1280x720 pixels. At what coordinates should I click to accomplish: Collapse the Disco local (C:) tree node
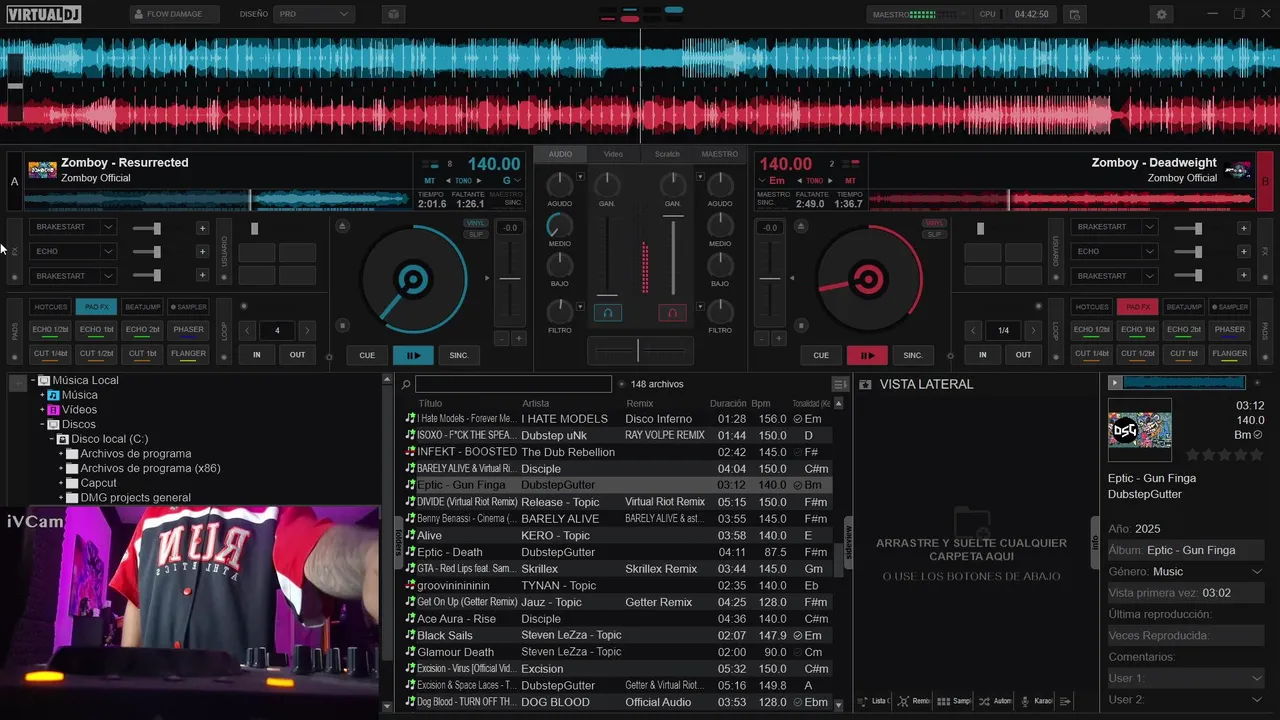point(53,439)
